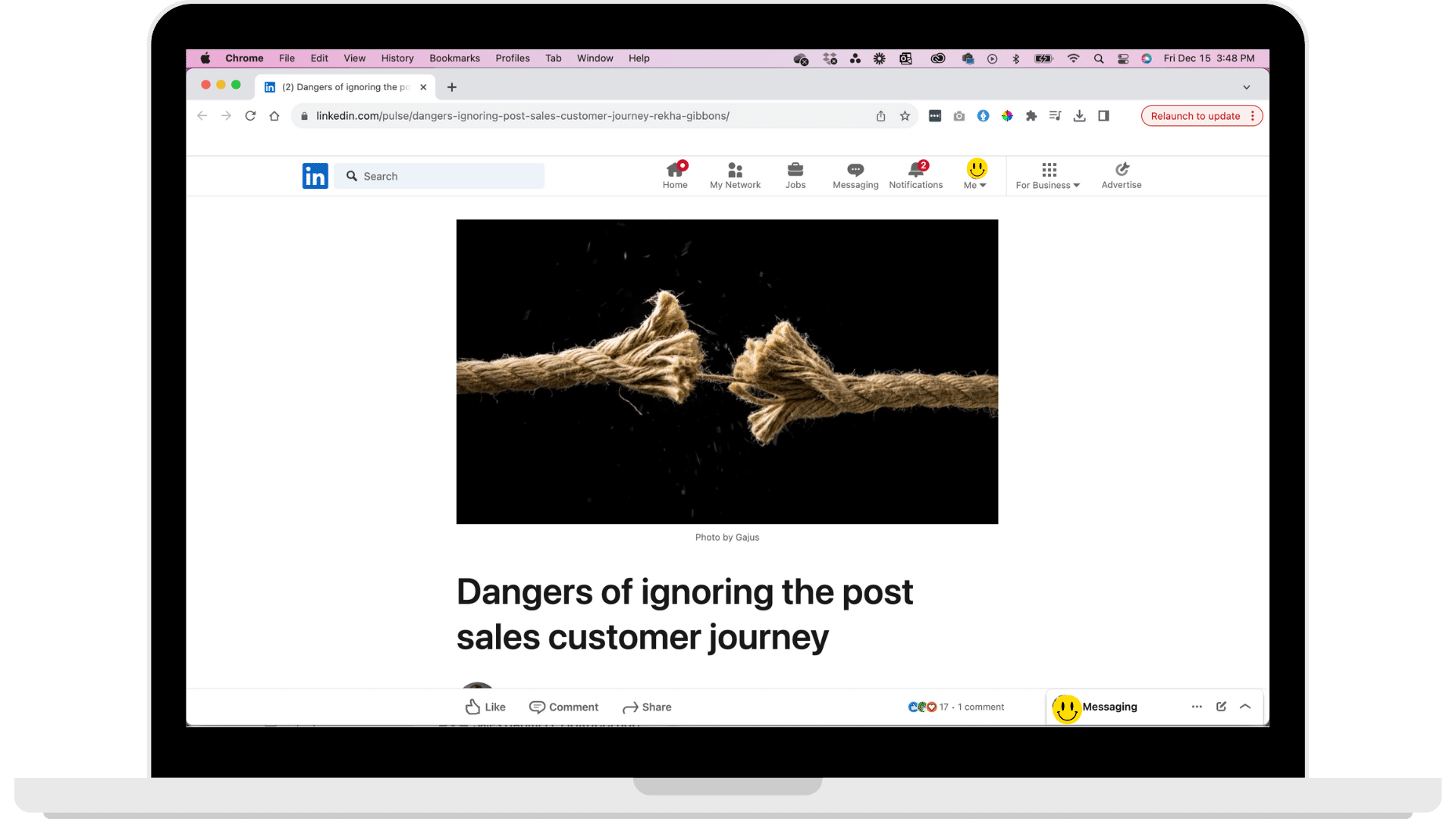Expand the Messaging panel with the chevron
This screenshot has width=1456, height=819.
[x=1245, y=706]
